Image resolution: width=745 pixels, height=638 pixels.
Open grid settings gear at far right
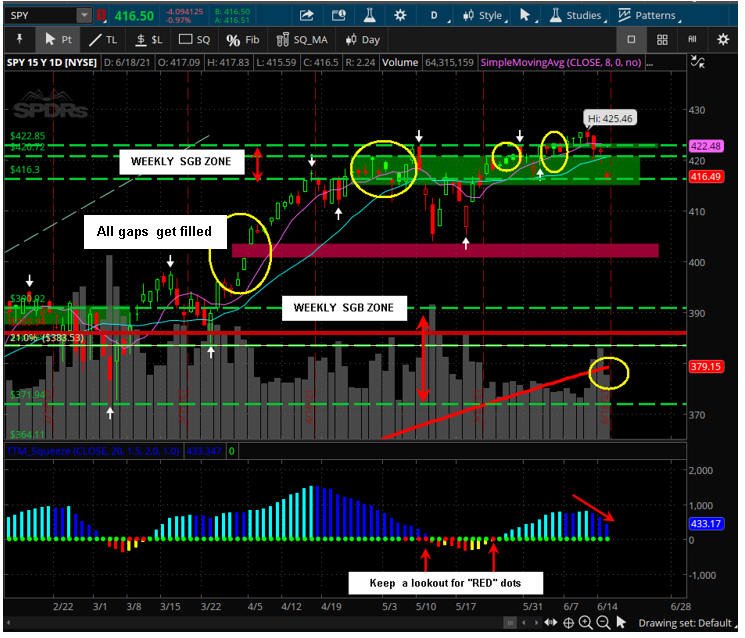pos(723,39)
